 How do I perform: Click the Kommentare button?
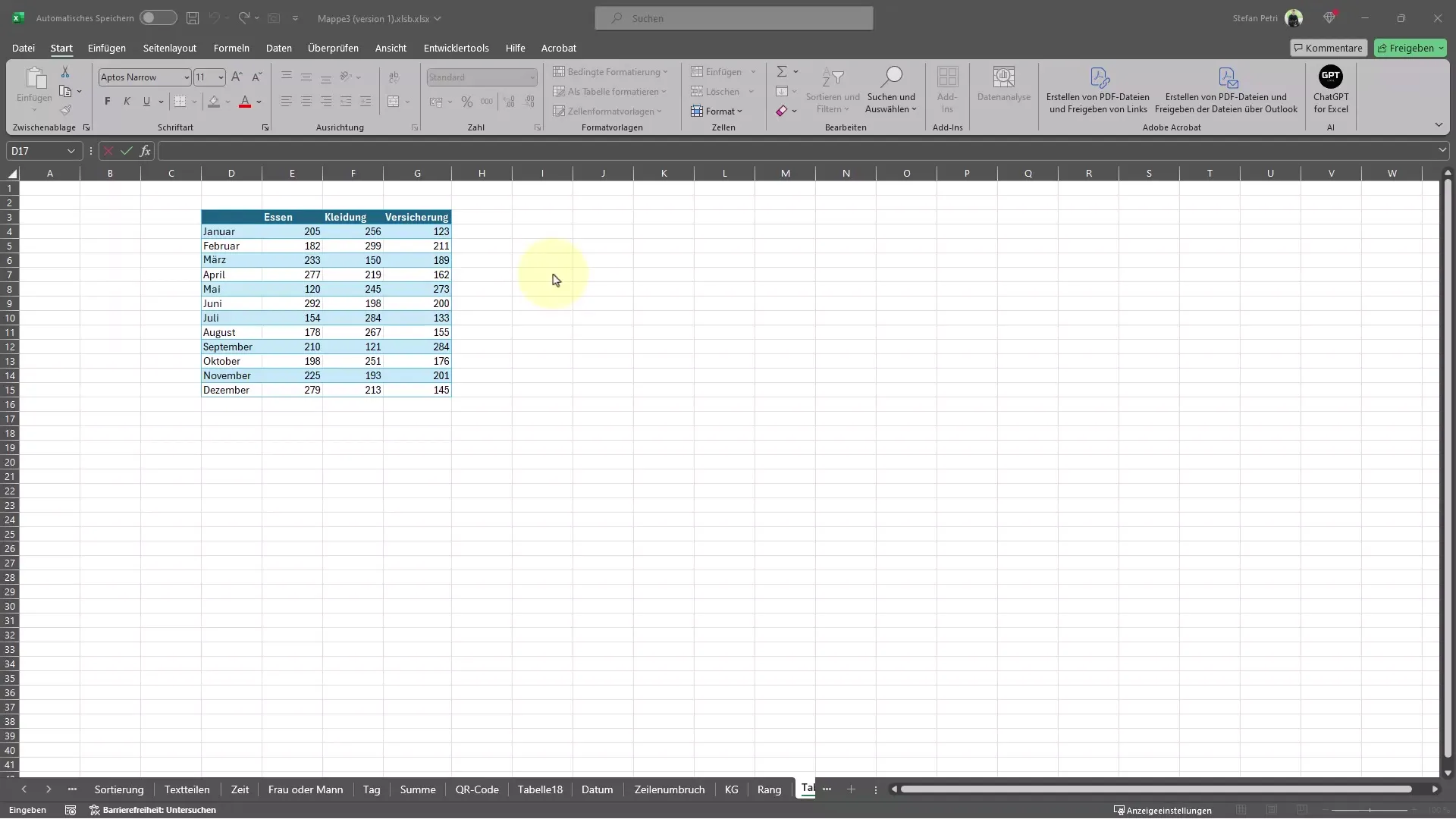point(1326,47)
